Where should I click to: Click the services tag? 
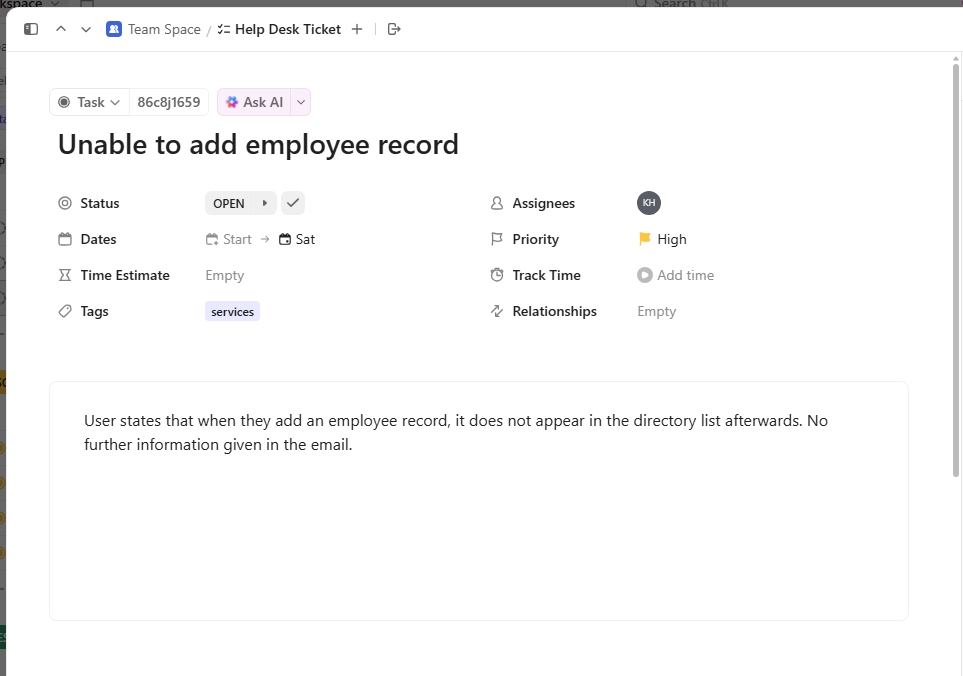click(232, 312)
